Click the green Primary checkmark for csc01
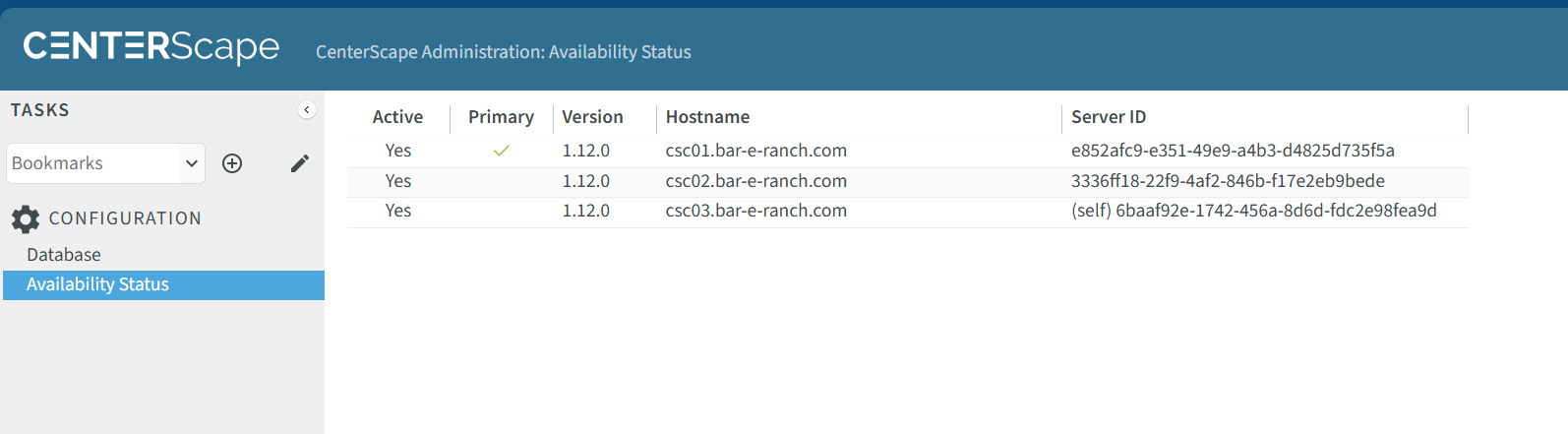This screenshot has height=434, width=1568. click(502, 151)
